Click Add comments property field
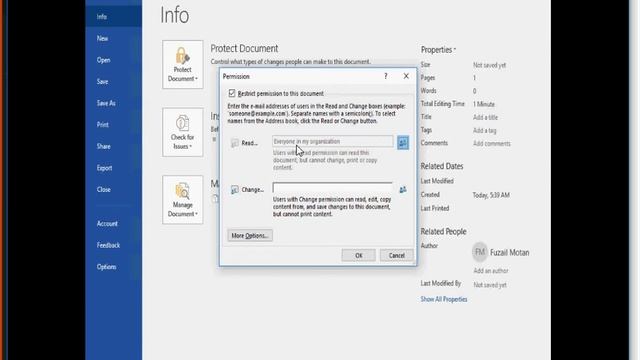Screen dimensions: 640x360 coord(491,144)
